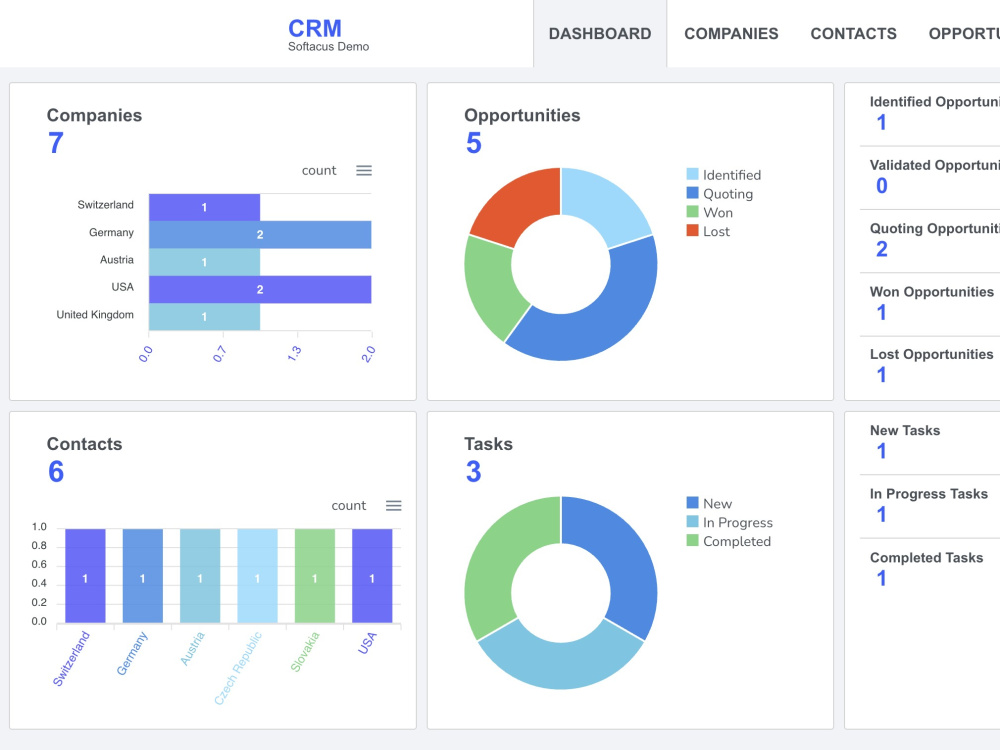Select the Switzerland bar in Companies chart

(x=204, y=207)
